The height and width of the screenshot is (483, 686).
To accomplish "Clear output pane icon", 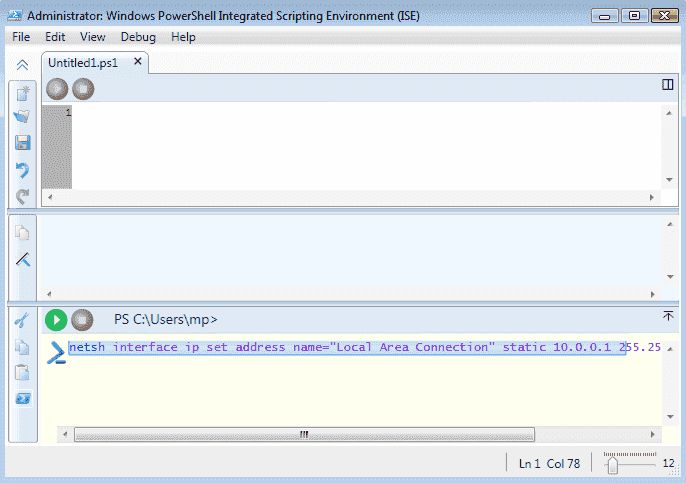I will pyautogui.click(x=23, y=259).
